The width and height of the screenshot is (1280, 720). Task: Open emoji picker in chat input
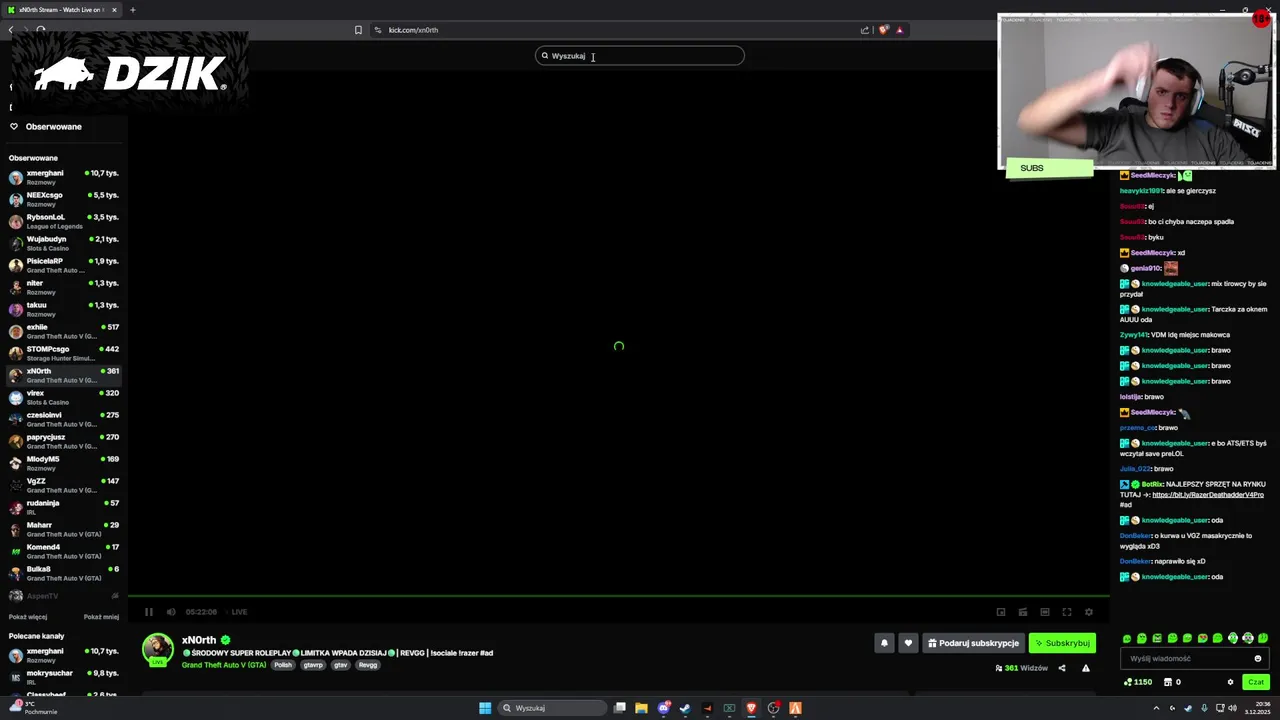pos(1258,658)
